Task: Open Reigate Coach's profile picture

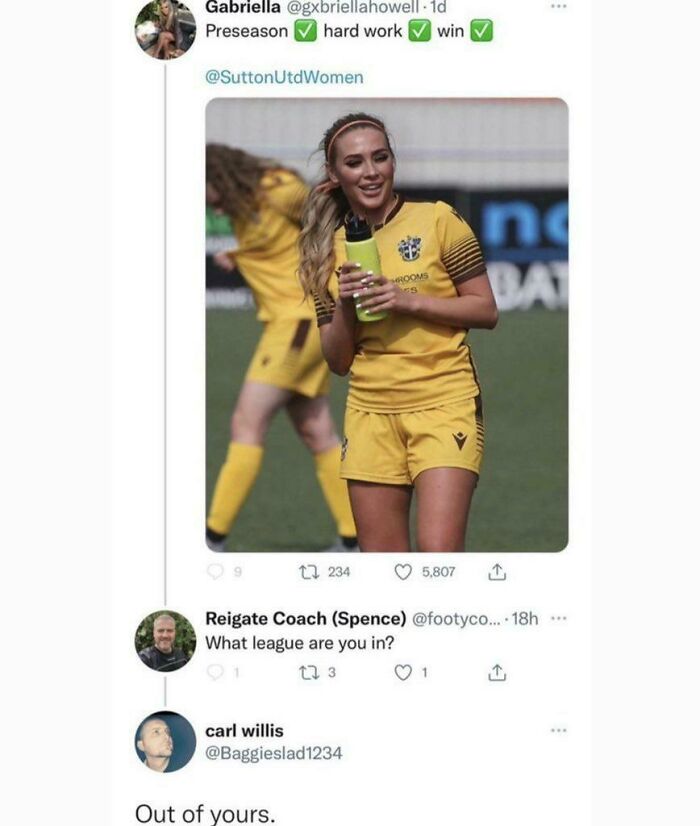Action: (x=165, y=633)
